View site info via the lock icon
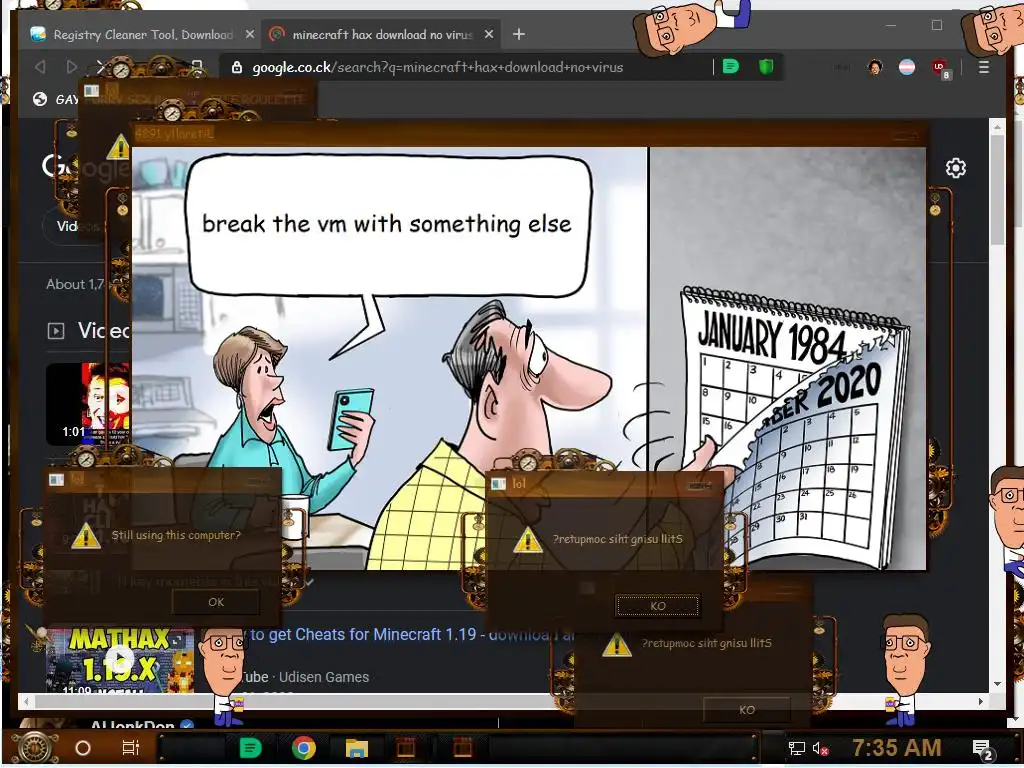 coord(237,67)
